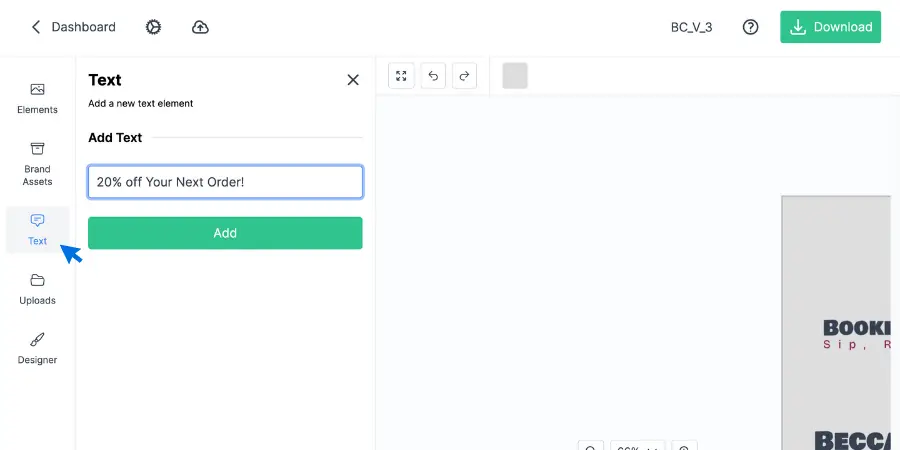
Task: Click the green Add button
Action: (x=225, y=233)
